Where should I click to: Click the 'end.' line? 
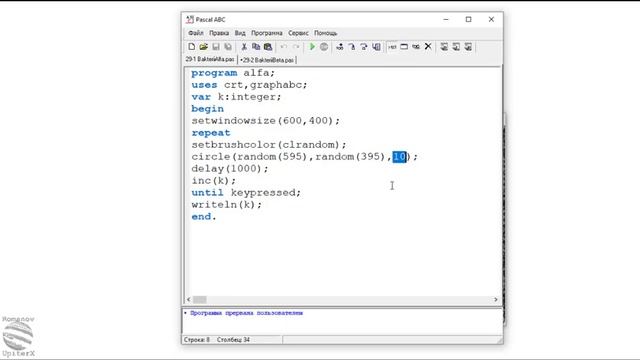click(x=204, y=217)
